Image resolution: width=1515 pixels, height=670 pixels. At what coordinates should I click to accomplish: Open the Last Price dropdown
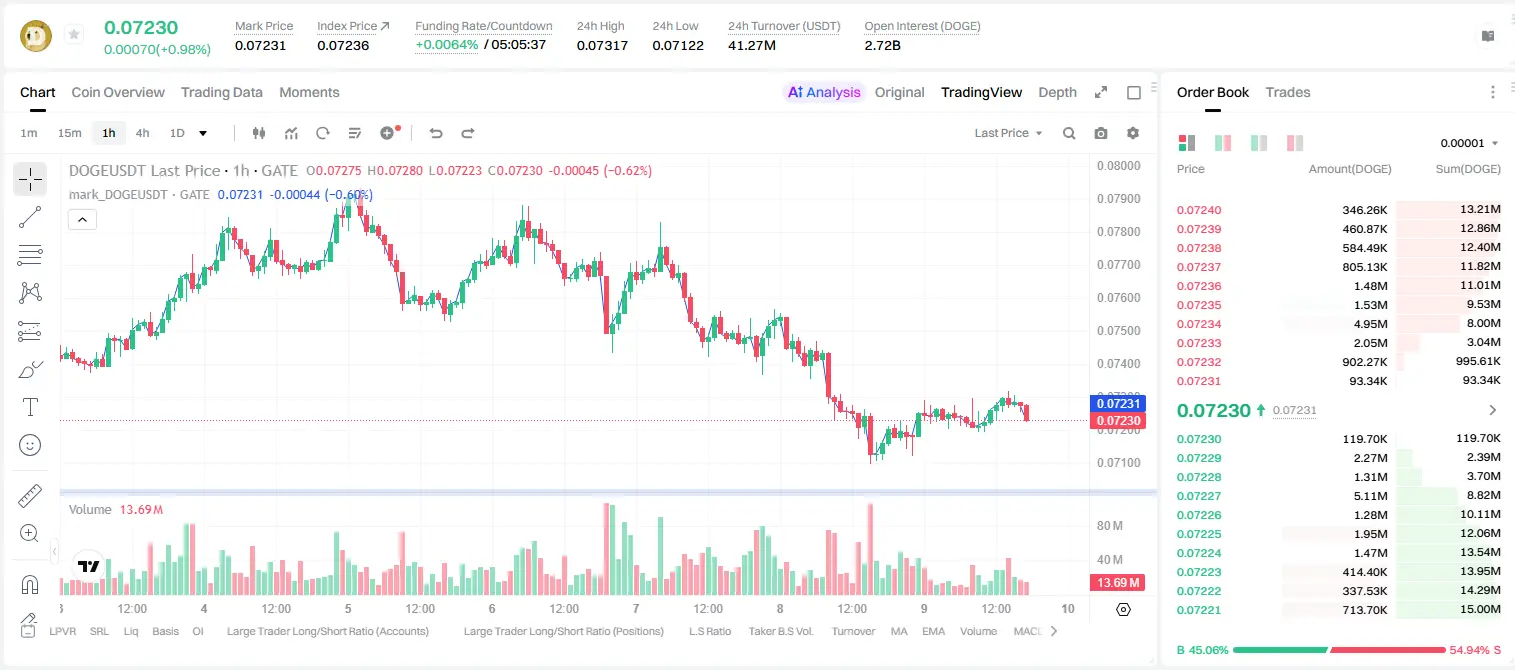[x=1008, y=133]
